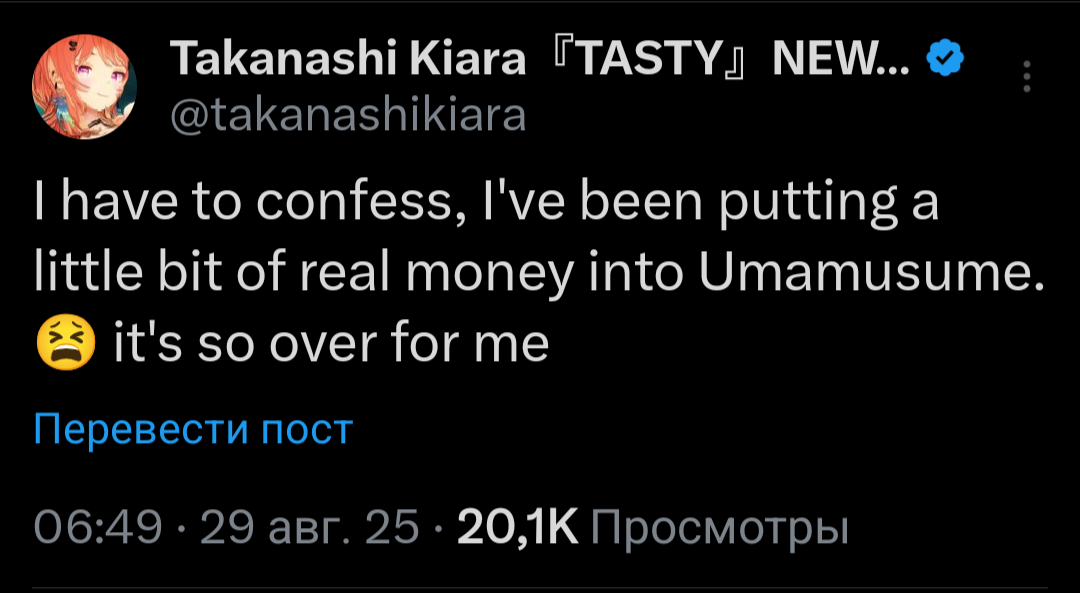This screenshot has height=593, width=1080.
Task: Open the Takanashi Kiara display name
Action: (349, 64)
